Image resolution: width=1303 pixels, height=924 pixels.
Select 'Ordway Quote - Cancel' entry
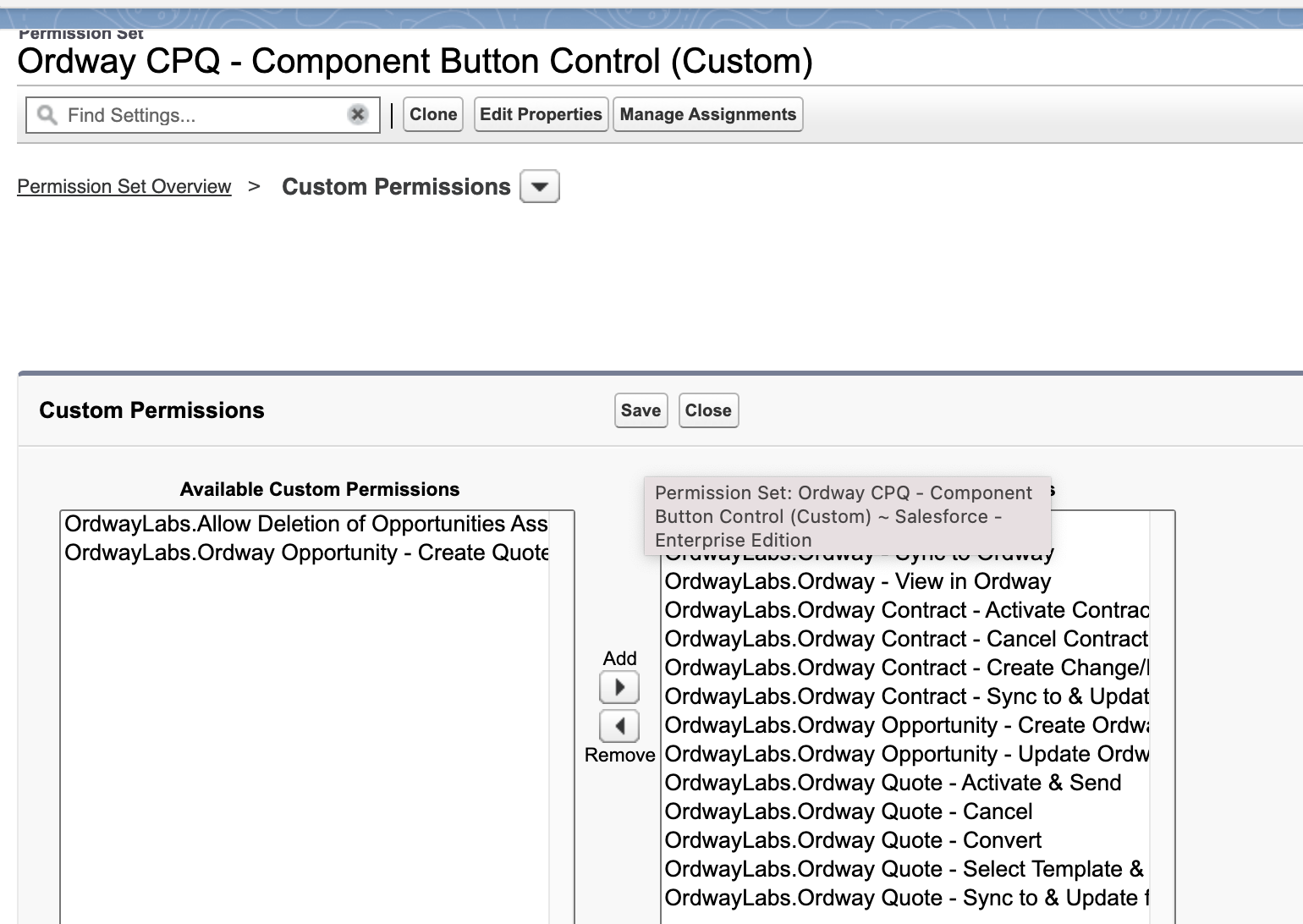pyautogui.click(x=906, y=811)
